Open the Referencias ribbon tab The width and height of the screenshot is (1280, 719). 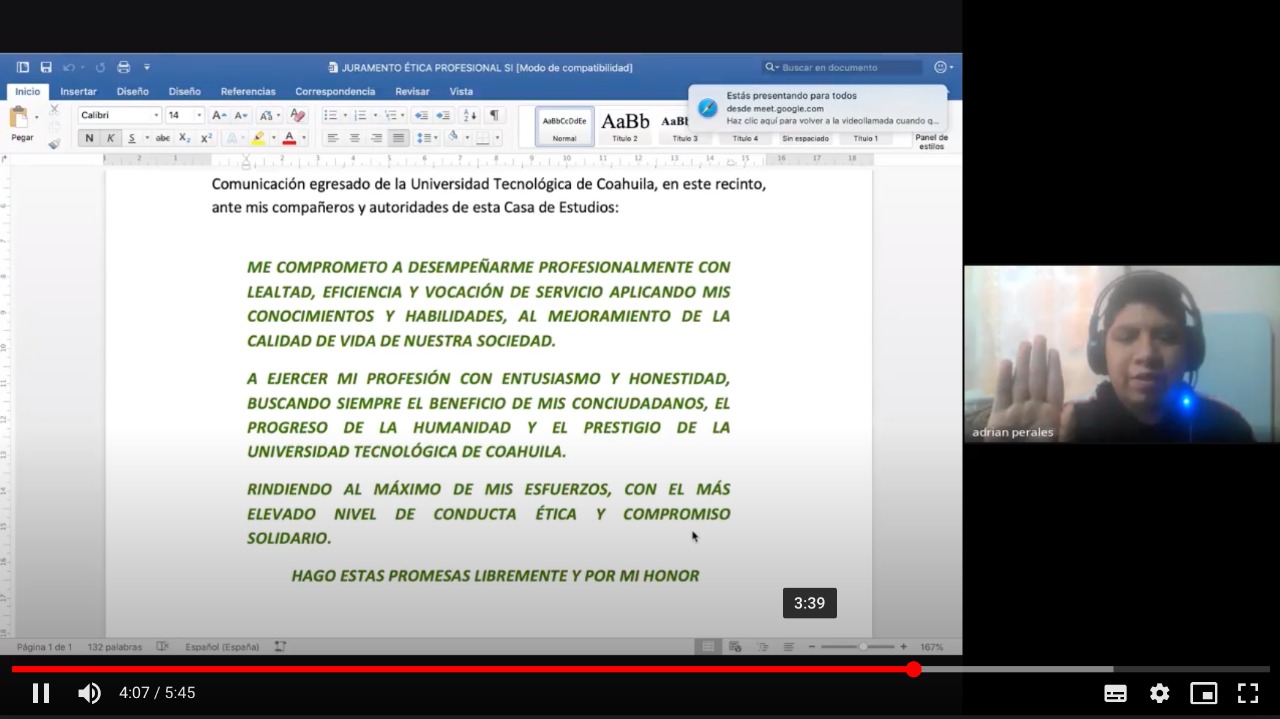click(248, 91)
